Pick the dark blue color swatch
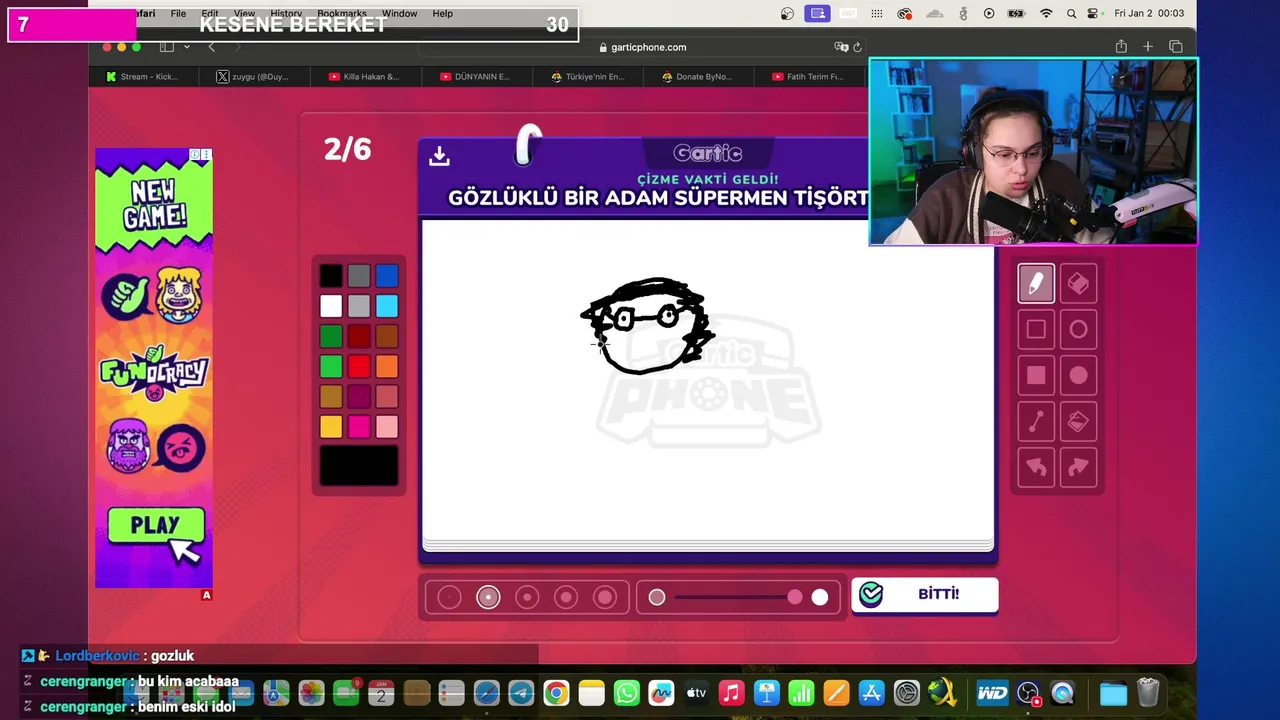1280x720 pixels. (x=387, y=276)
